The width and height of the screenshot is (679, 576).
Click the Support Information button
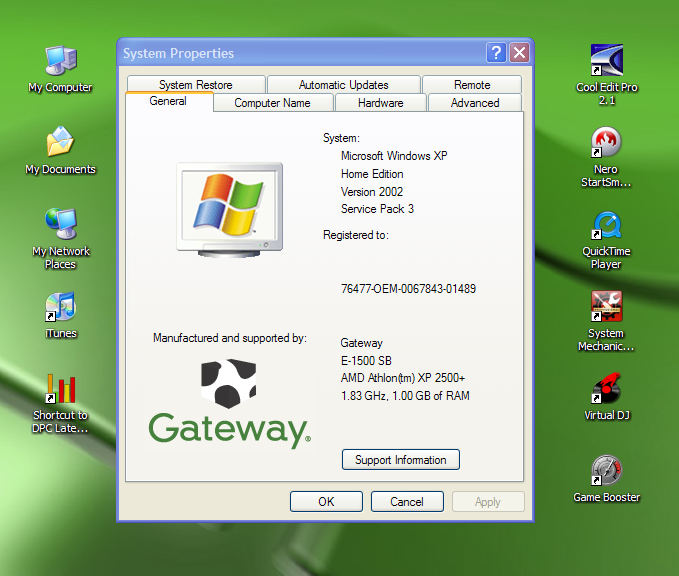click(x=401, y=460)
